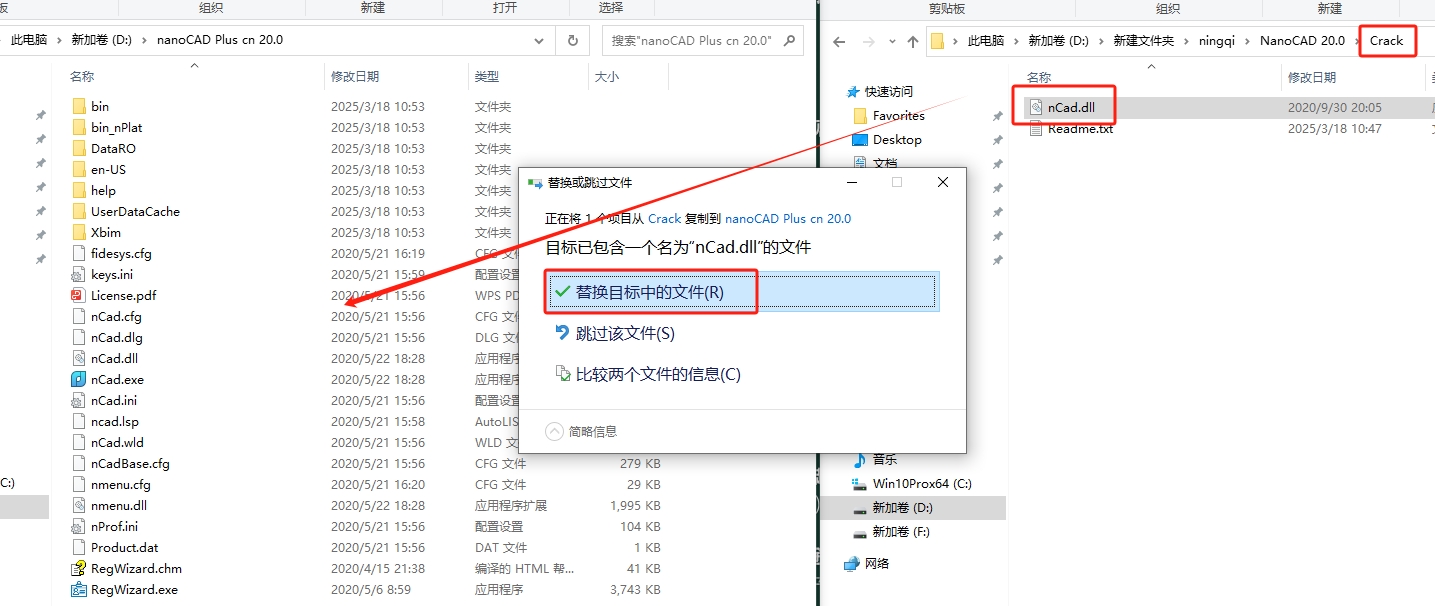Click the Readme.txt file icon
This screenshot has width=1435, height=606.
tap(1035, 128)
